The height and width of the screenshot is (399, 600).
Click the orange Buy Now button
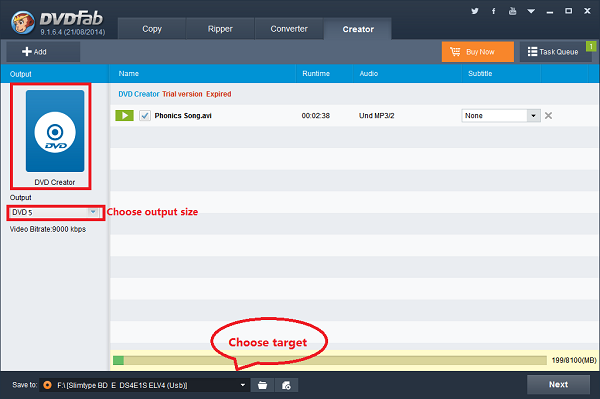pos(478,52)
